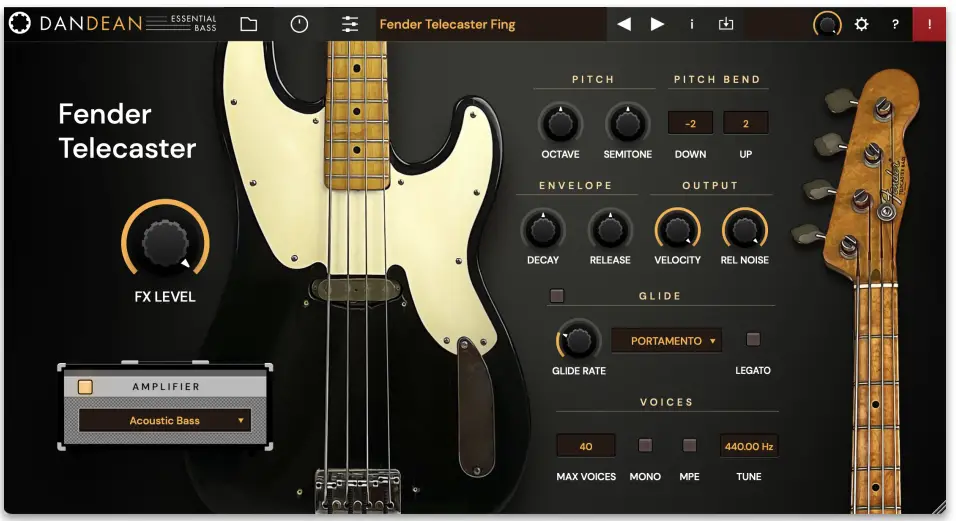Go to previous preset arrow

click(x=624, y=24)
